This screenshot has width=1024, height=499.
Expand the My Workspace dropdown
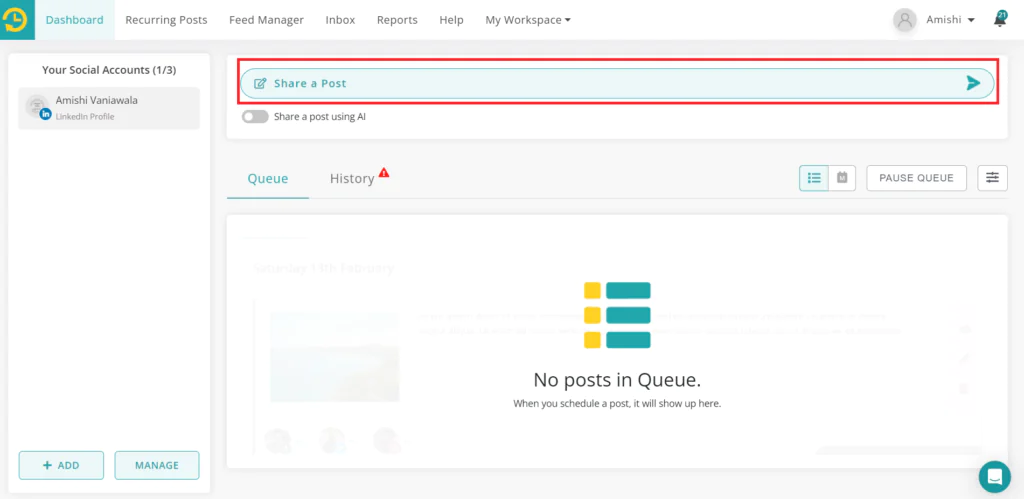(x=528, y=20)
